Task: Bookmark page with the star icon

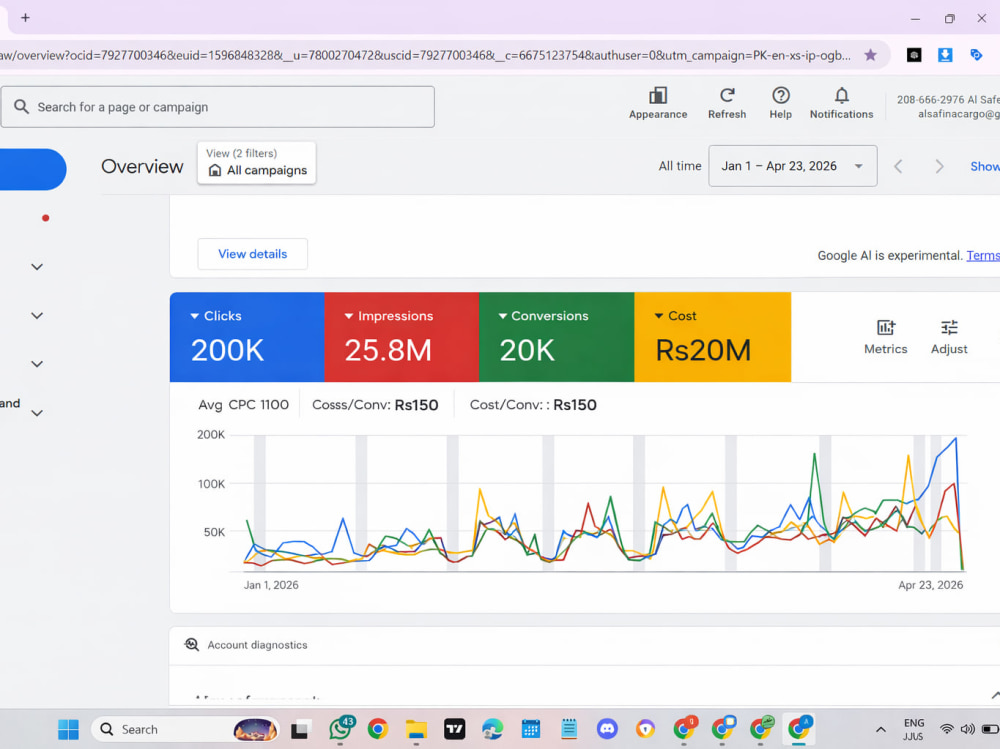Action: (x=870, y=55)
